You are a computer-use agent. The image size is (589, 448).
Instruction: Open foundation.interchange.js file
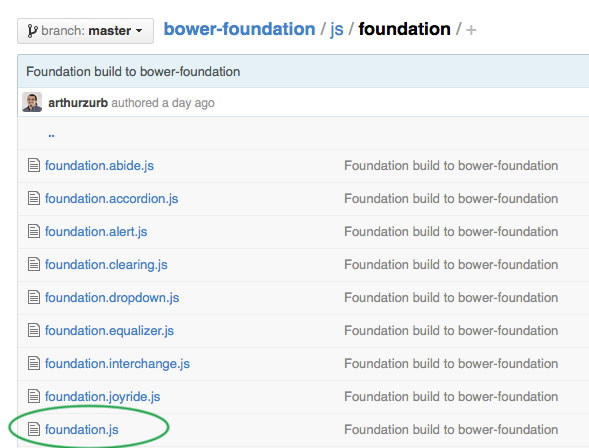tap(117, 364)
